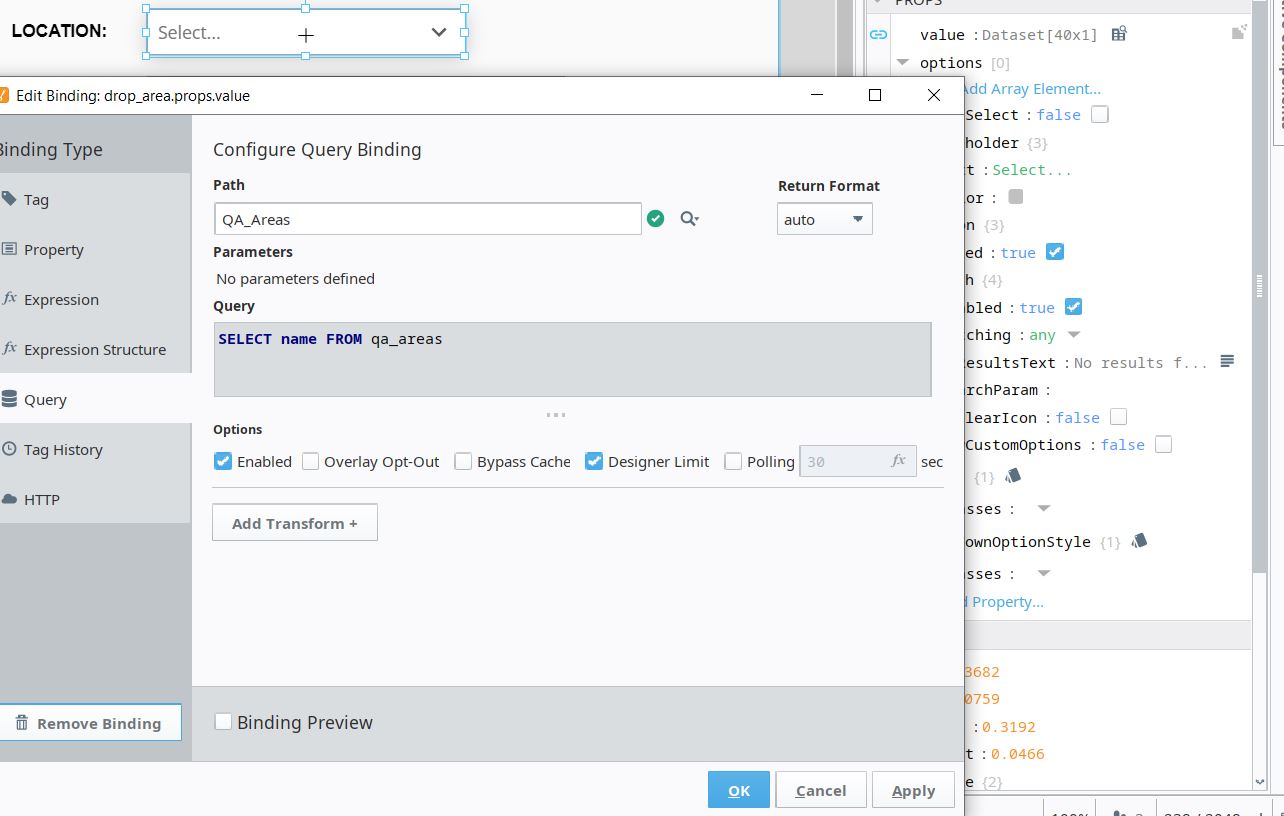
Task: Click the tag icon beside Tag
Action: (x=9, y=199)
